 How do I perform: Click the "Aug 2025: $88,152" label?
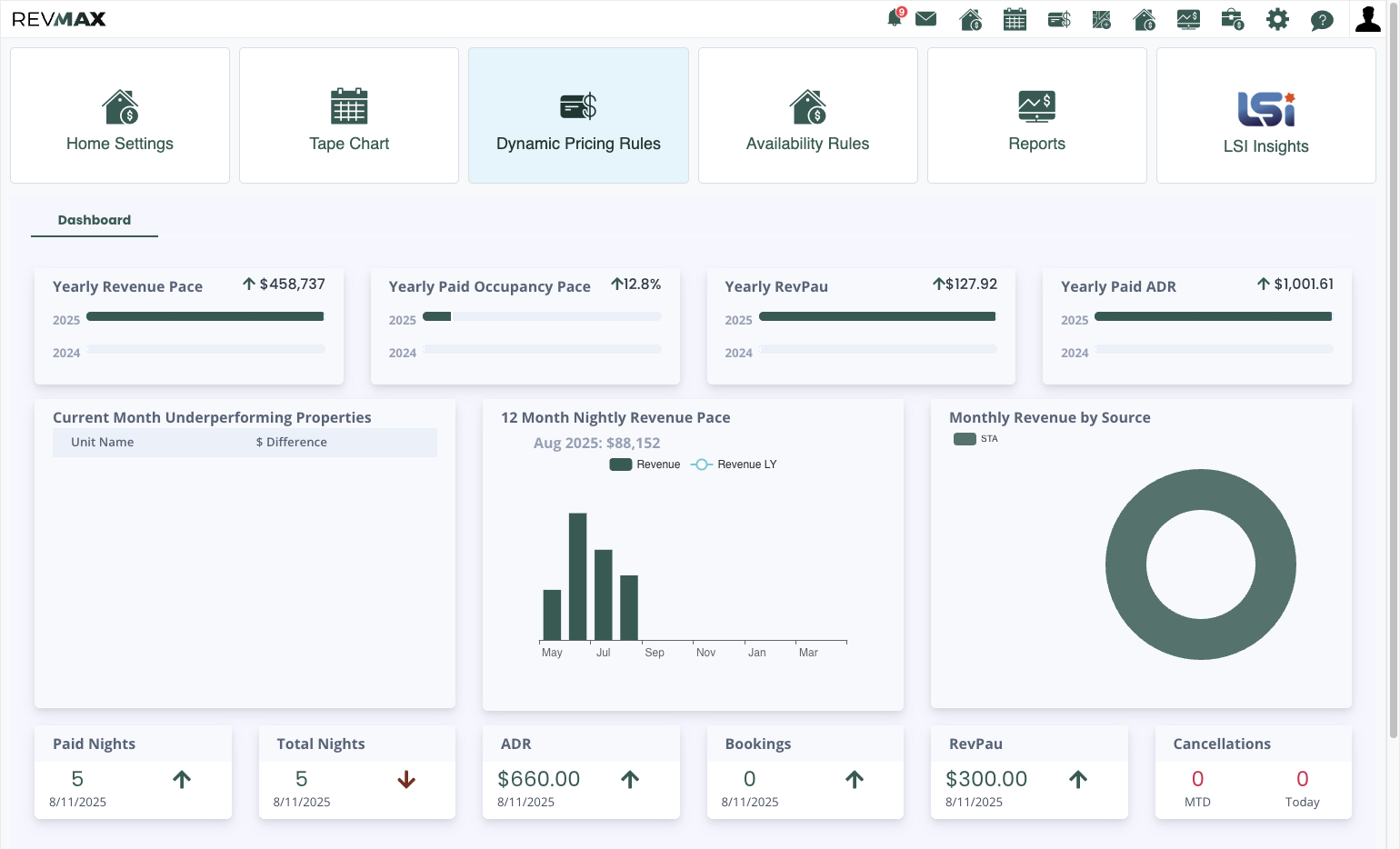597,444
